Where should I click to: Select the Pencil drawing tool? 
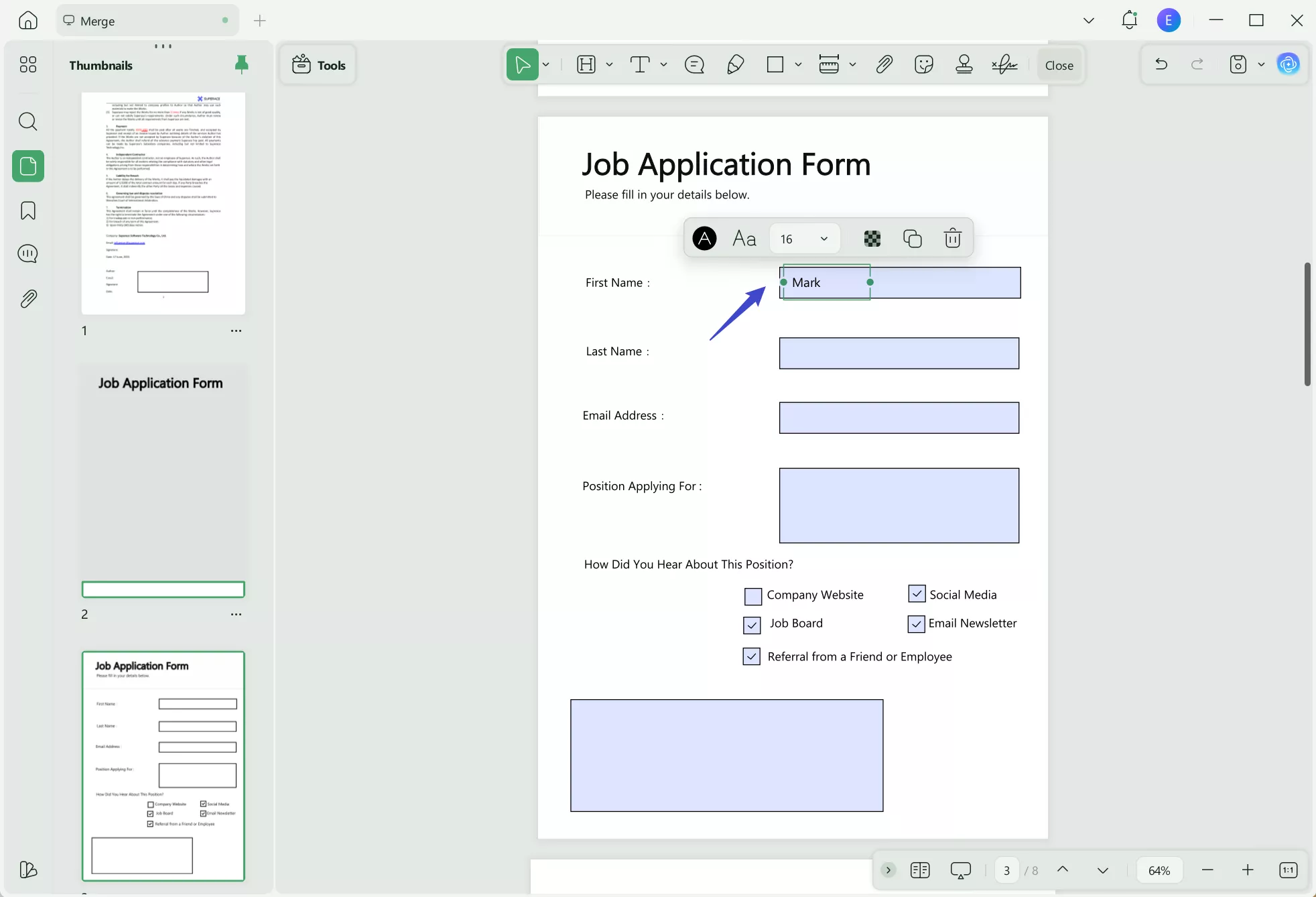[735, 64]
